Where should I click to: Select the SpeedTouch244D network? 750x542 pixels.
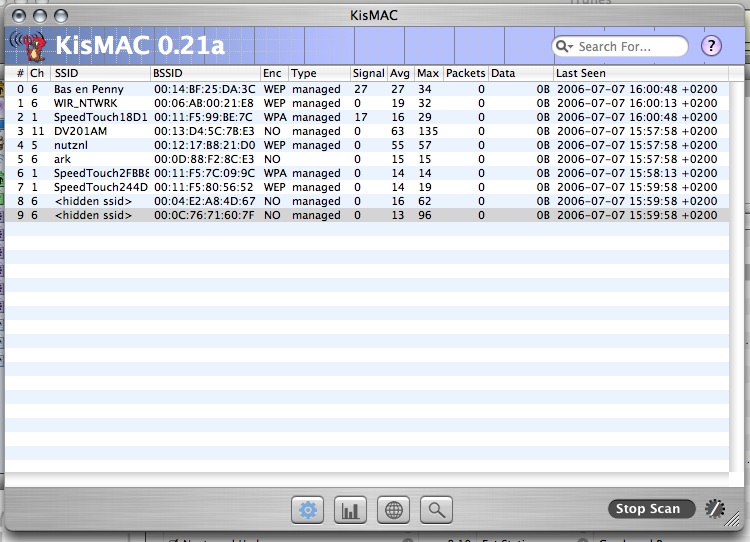pyautogui.click(x=367, y=187)
